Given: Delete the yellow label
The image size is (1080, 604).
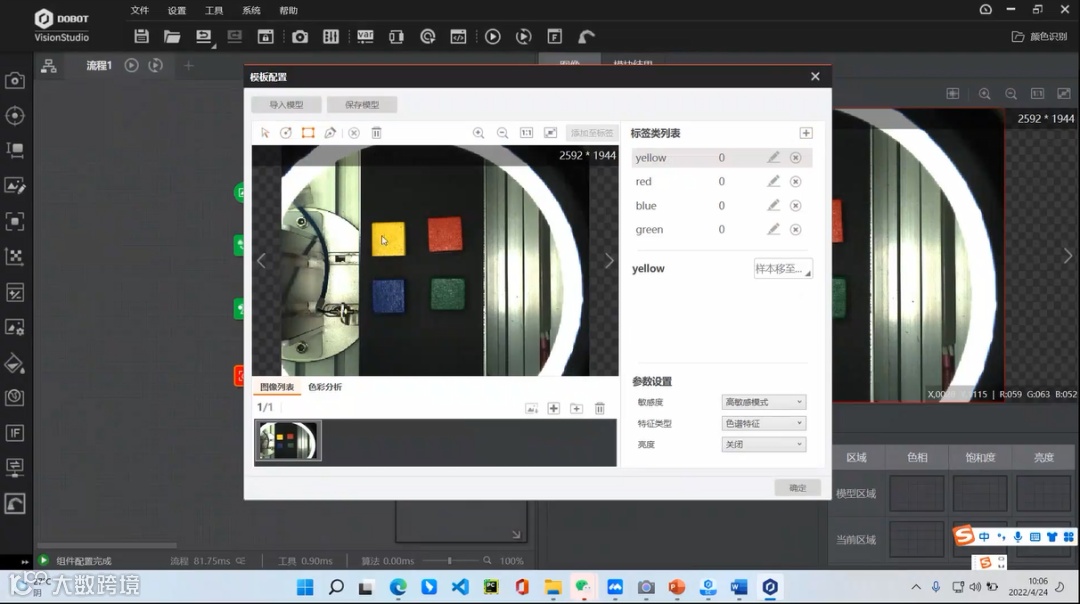Looking at the screenshot, I should click(x=796, y=158).
